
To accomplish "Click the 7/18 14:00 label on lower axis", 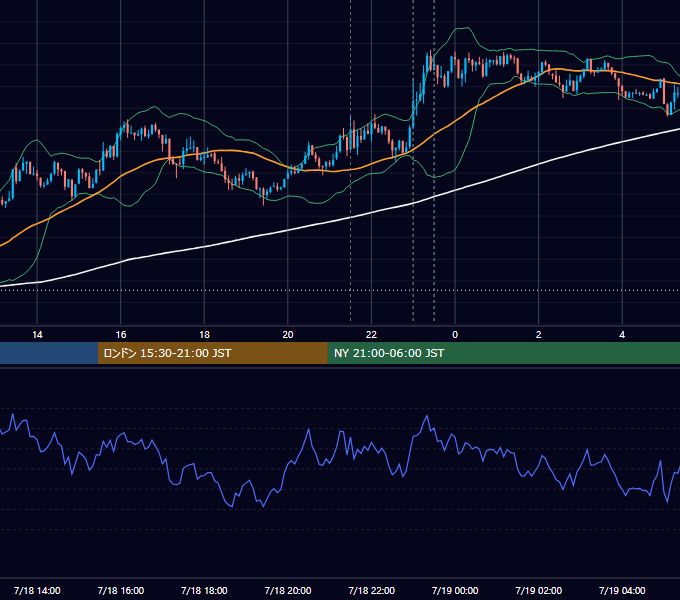I will (x=37, y=590).
